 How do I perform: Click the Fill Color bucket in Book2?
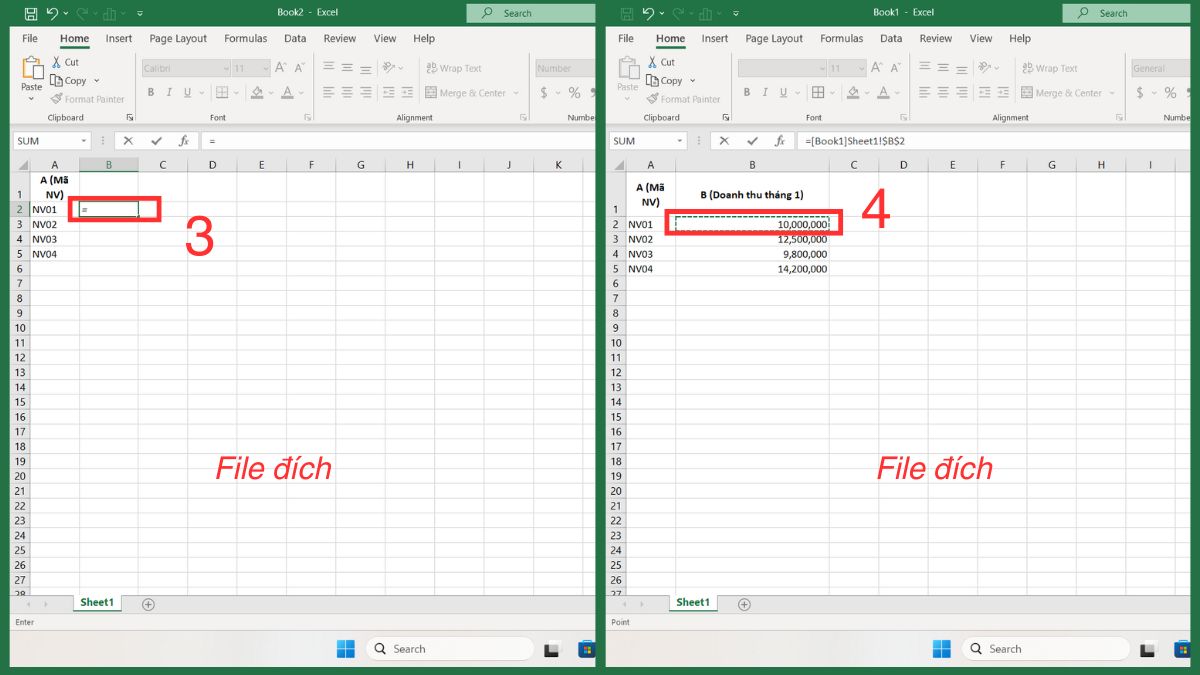point(257,92)
